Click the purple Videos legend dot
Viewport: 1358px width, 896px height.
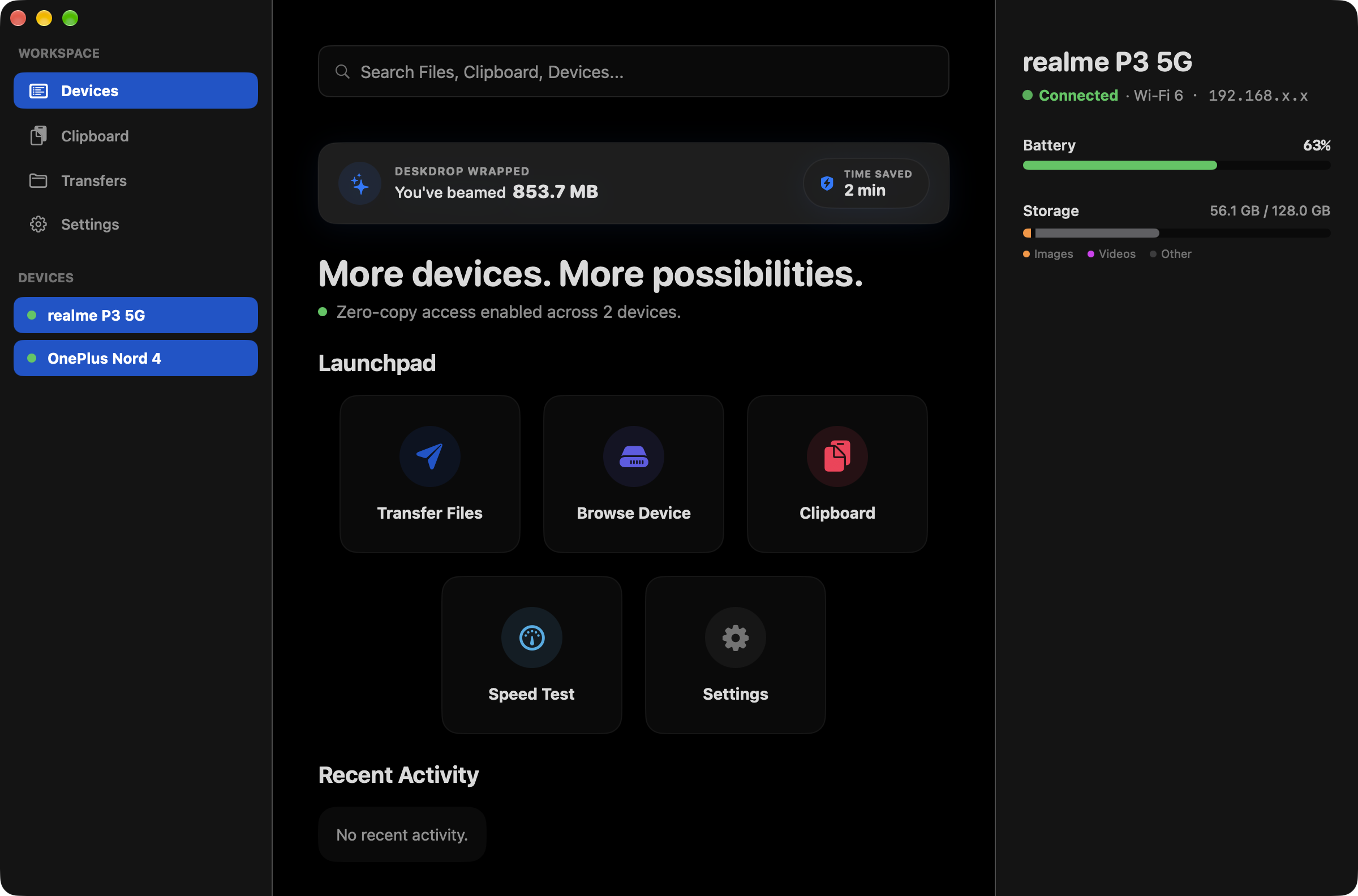1090,254
